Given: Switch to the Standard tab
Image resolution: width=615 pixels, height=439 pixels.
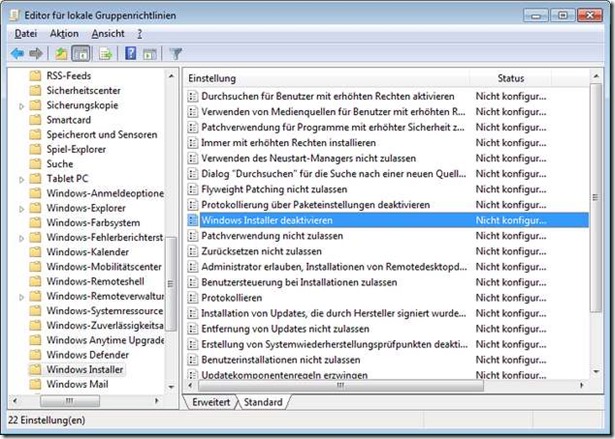Looking at the screenshot, I should point(263,402).
